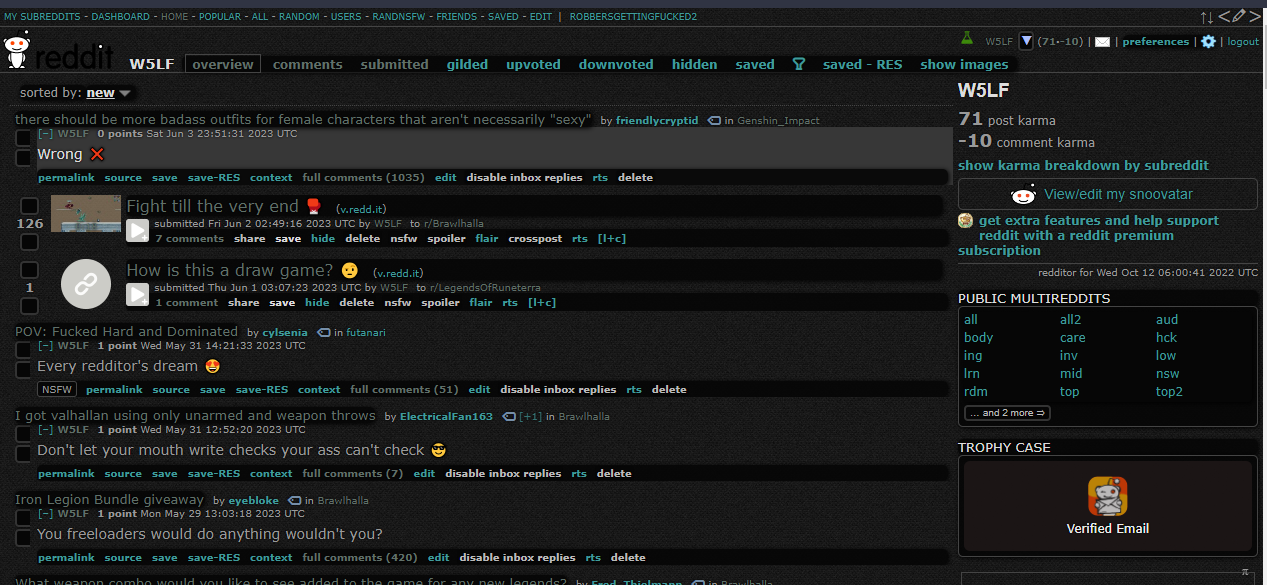
Task: Open the 'Fight till the very end' thumbnail
Action: click(x=86, y=213)
